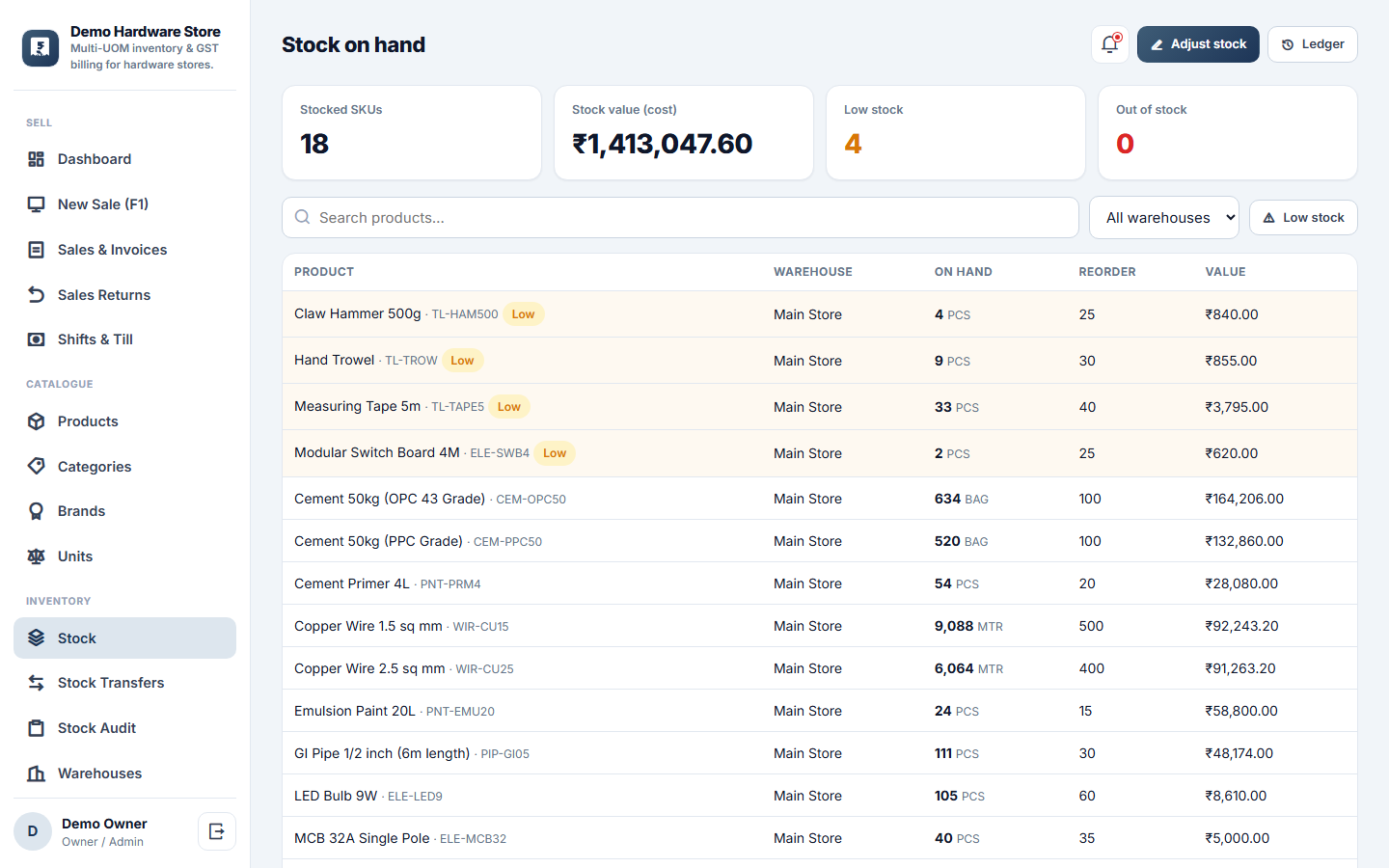Image resolution: width=1389 pixels, height=868 pixels.
Task: Navigate to Categories
Action: coord(124,467)
